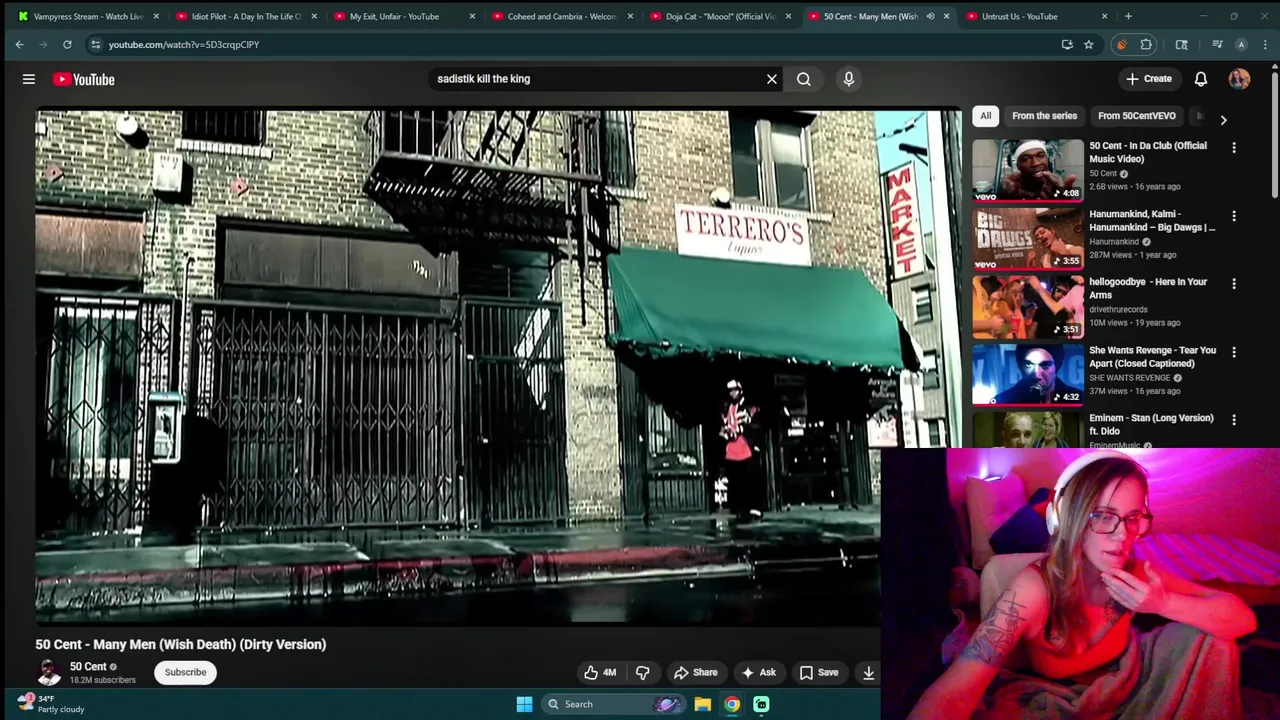Click the install app icon in address bar
Viewport: 1280px width, 720px height.
1067,44
